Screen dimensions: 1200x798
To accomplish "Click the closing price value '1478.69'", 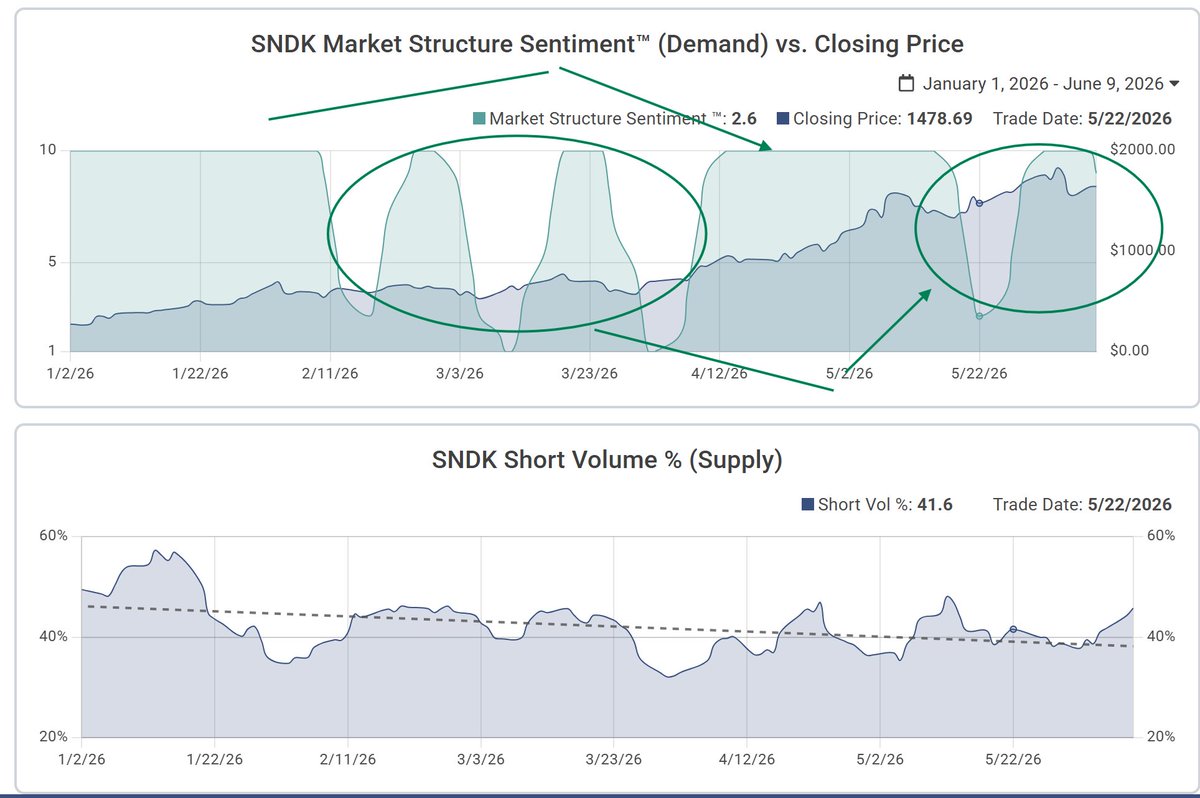I will [x=939, y=119].
